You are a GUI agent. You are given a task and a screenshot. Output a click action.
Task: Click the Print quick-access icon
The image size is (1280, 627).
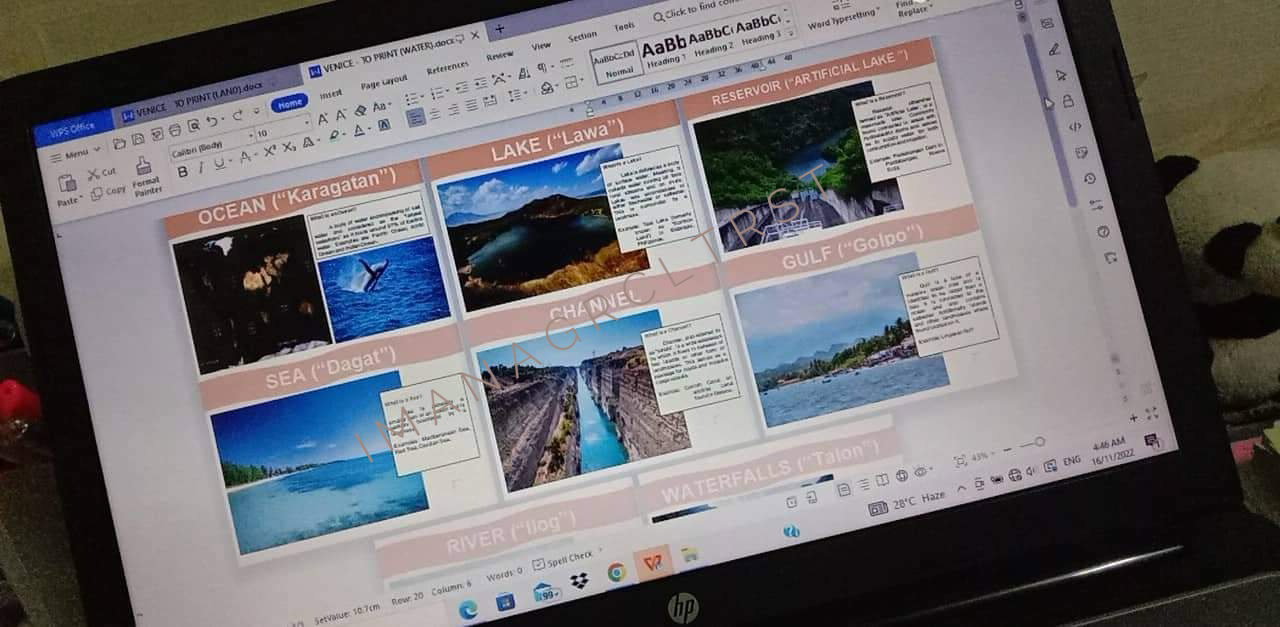(175, 130)
